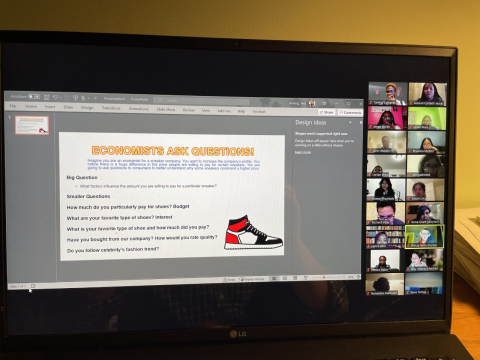Image resolution: width=480 pixels, height=360 pixels.
Task: Open Reading View icon
Action: tap(295, 278)
